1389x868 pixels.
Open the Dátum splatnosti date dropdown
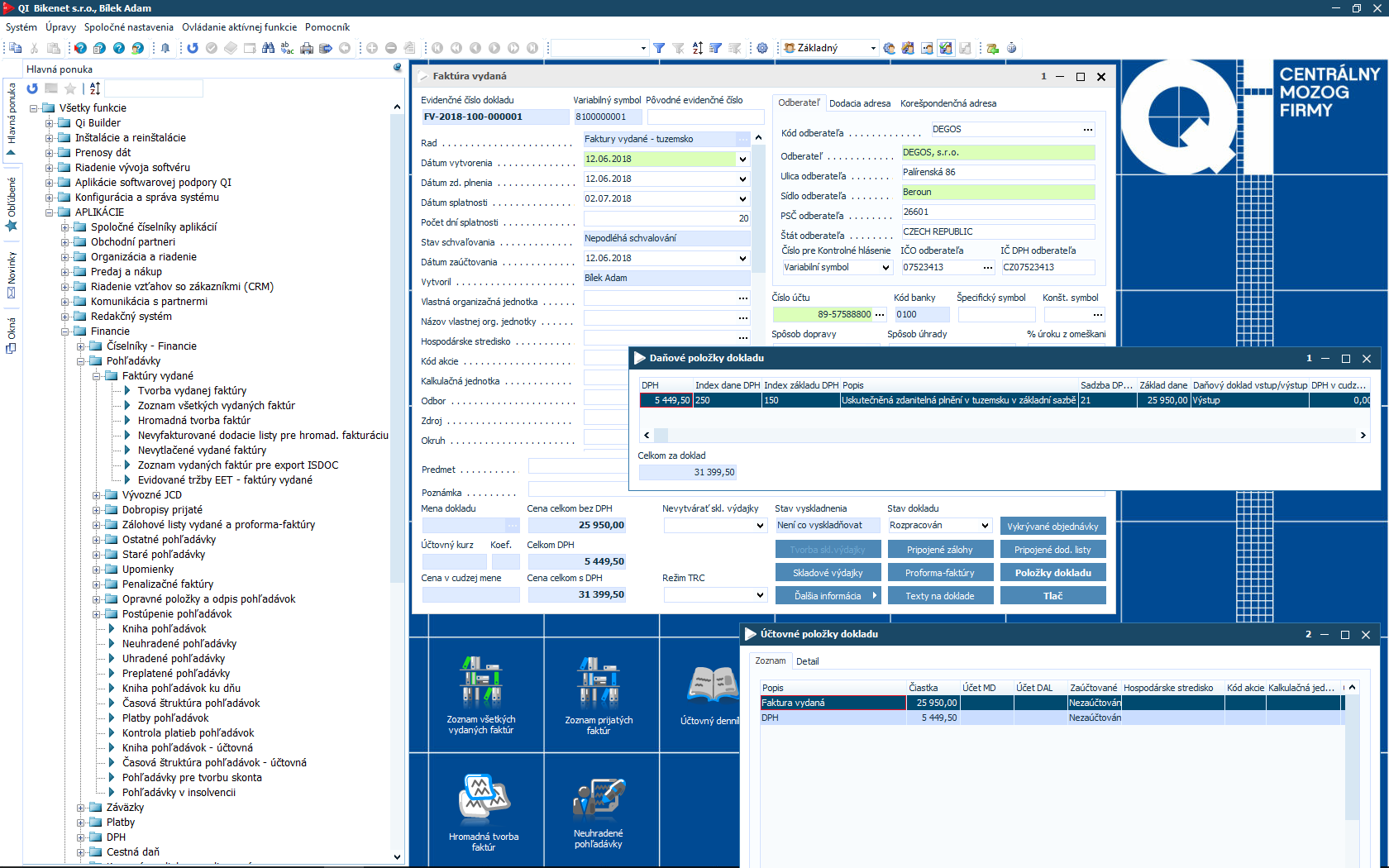[x=742, y=199]
